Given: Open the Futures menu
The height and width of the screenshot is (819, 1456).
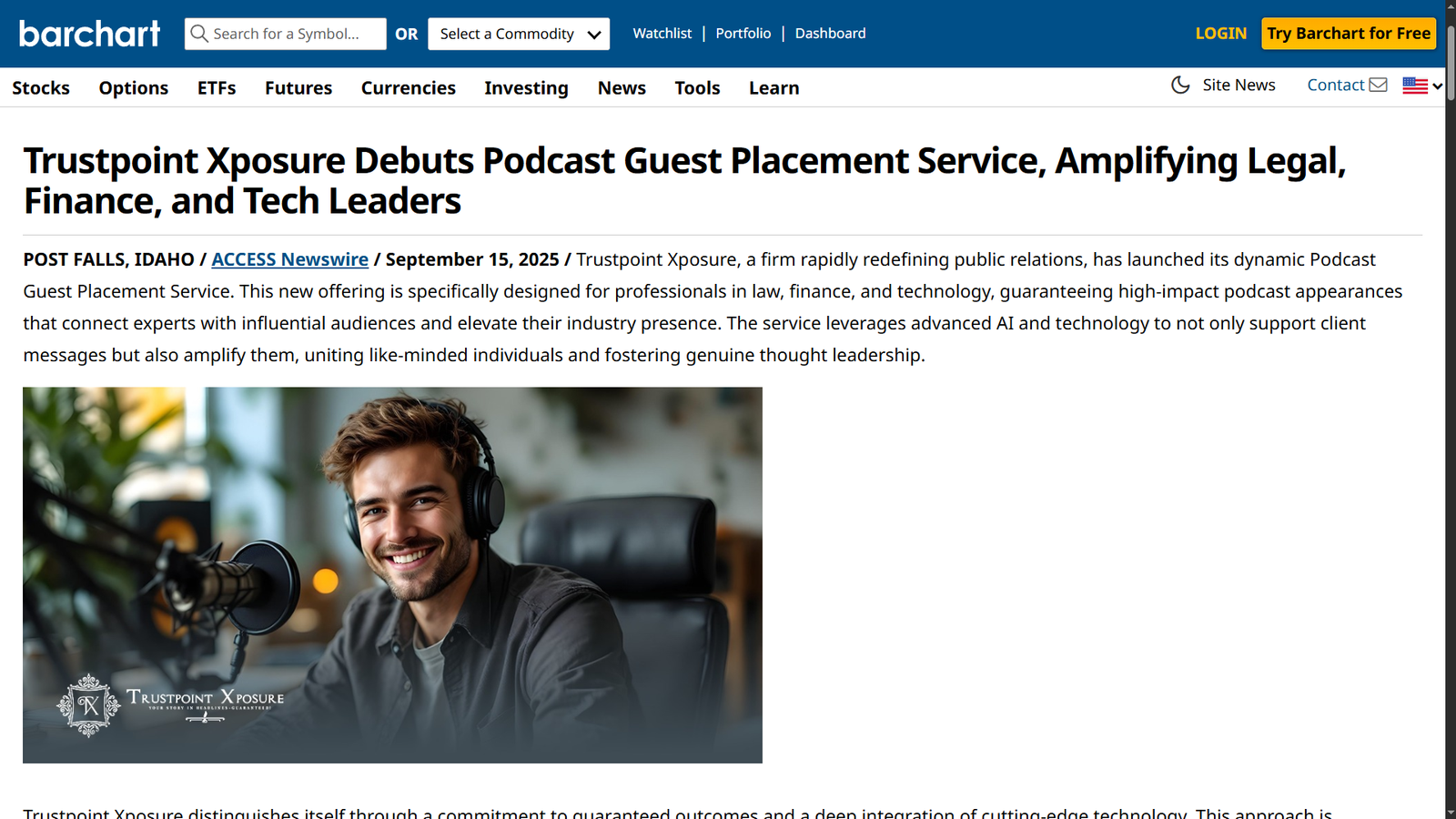Looking at the screenshot, I should pos(298,88).
